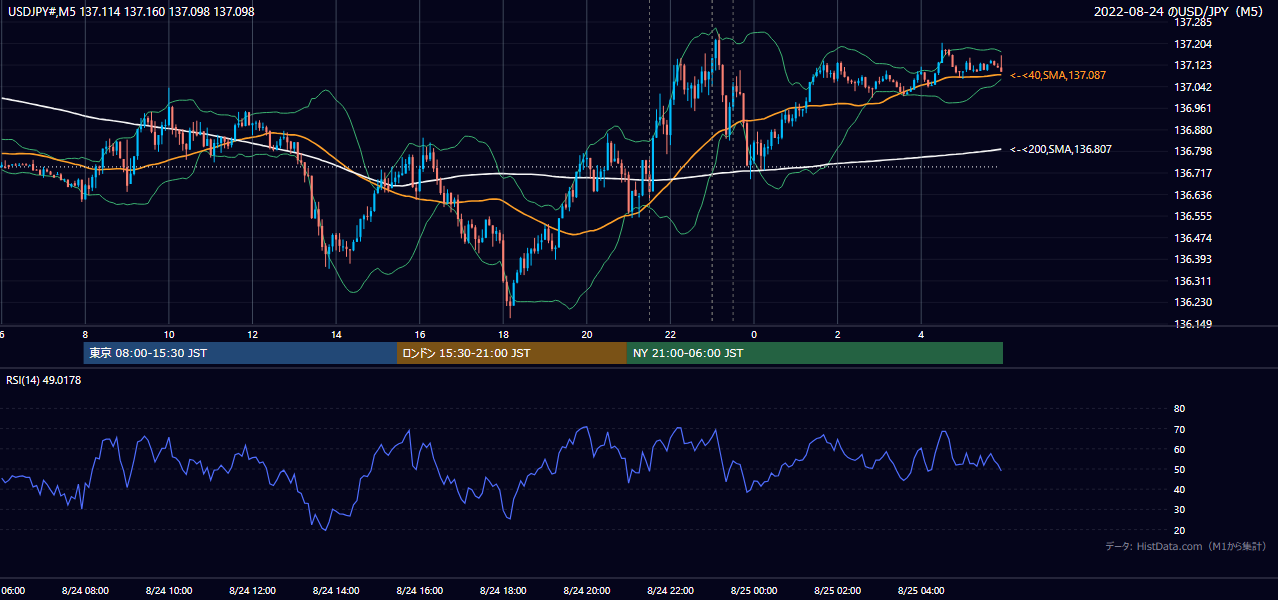Click RSI scale level 30
This screenshot has width=1278, height=600.
tap(1179, 510)
